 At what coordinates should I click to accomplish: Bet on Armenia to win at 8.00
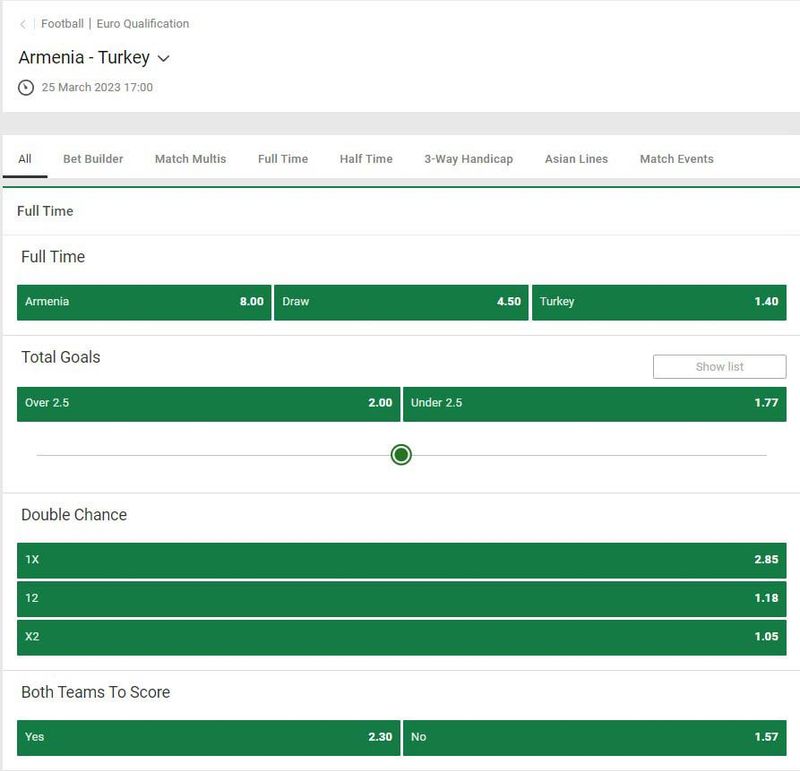click(144, 302)
